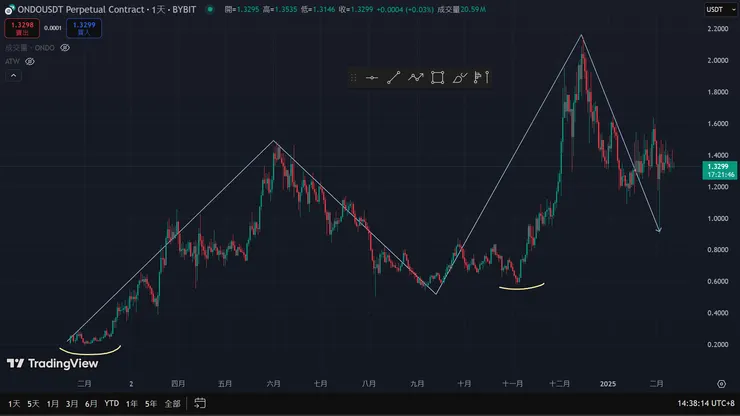
Task: Switch to the 1天 time range
Action: [x=14, y=404]
